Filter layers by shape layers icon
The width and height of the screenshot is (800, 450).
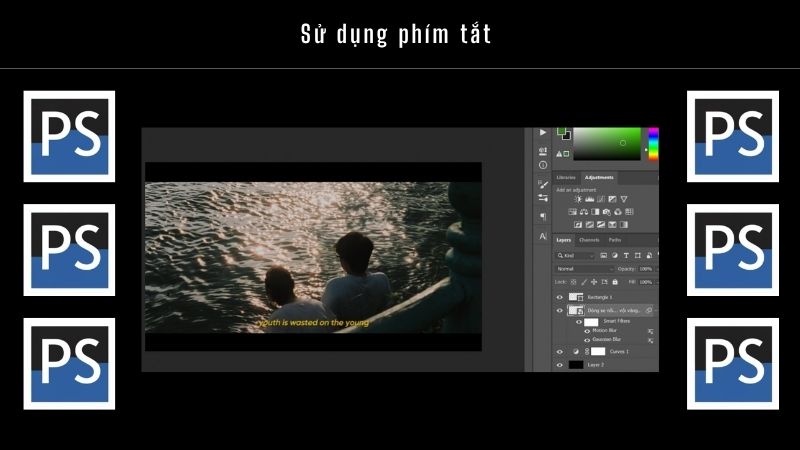tap(637, 255)
